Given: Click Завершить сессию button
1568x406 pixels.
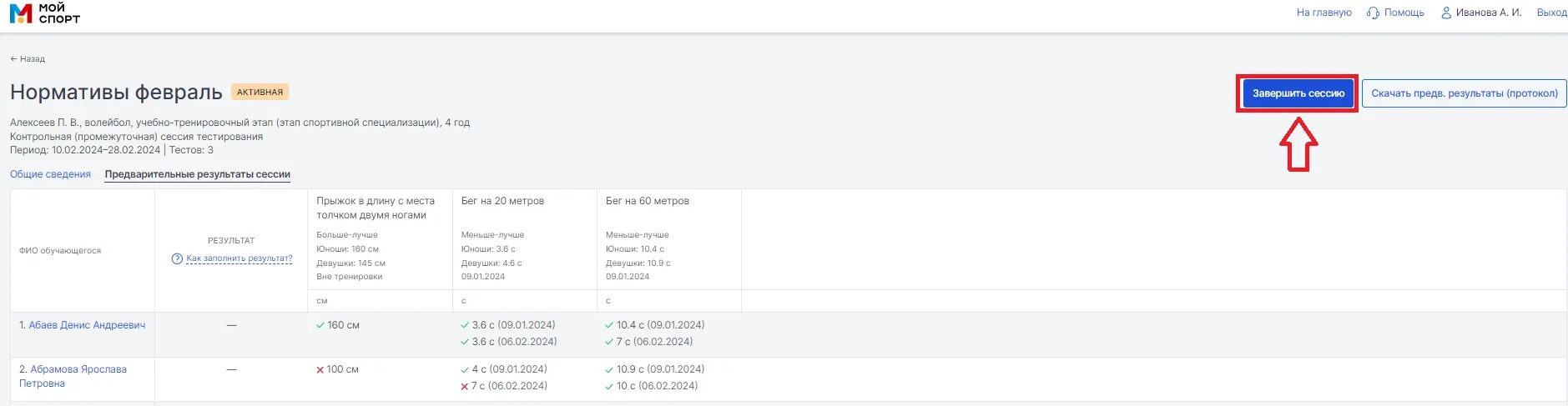Looking at the screenshot, I should (x=1298, y=93).
